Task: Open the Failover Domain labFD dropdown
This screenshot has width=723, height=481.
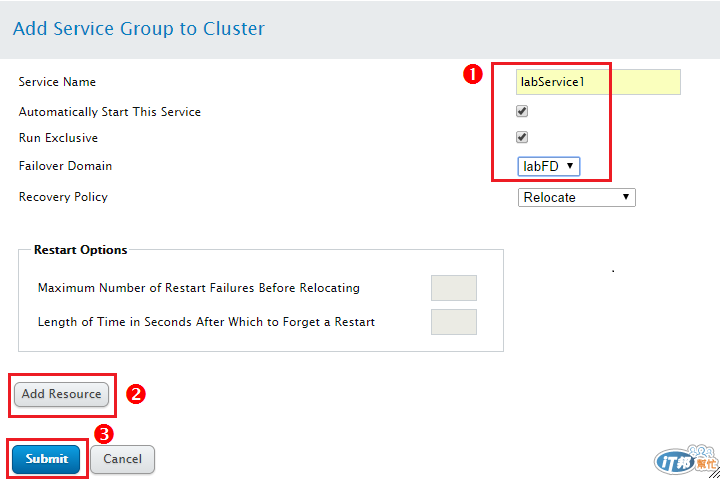Action: pos(548,166)
